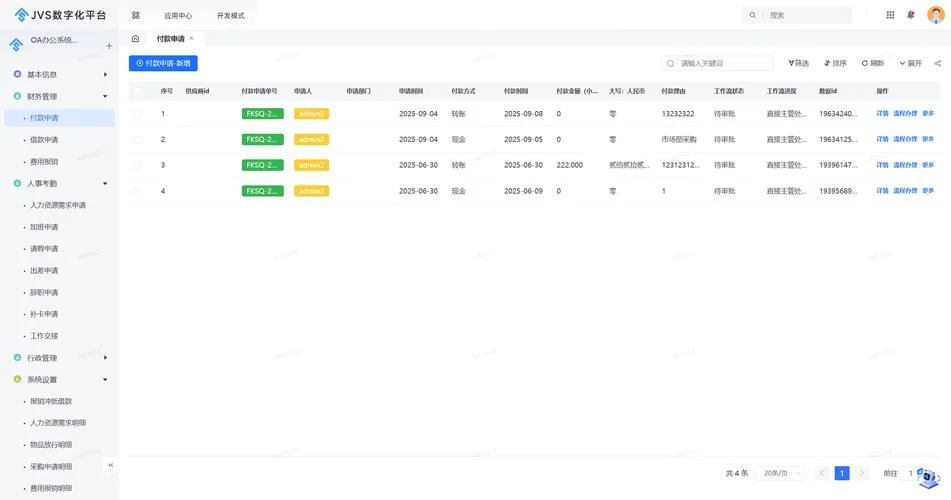The height and width of the screenshot is (500, 951).
Task: Open 人力资源需求申请 in the sidebar
Action: [58, 205]
